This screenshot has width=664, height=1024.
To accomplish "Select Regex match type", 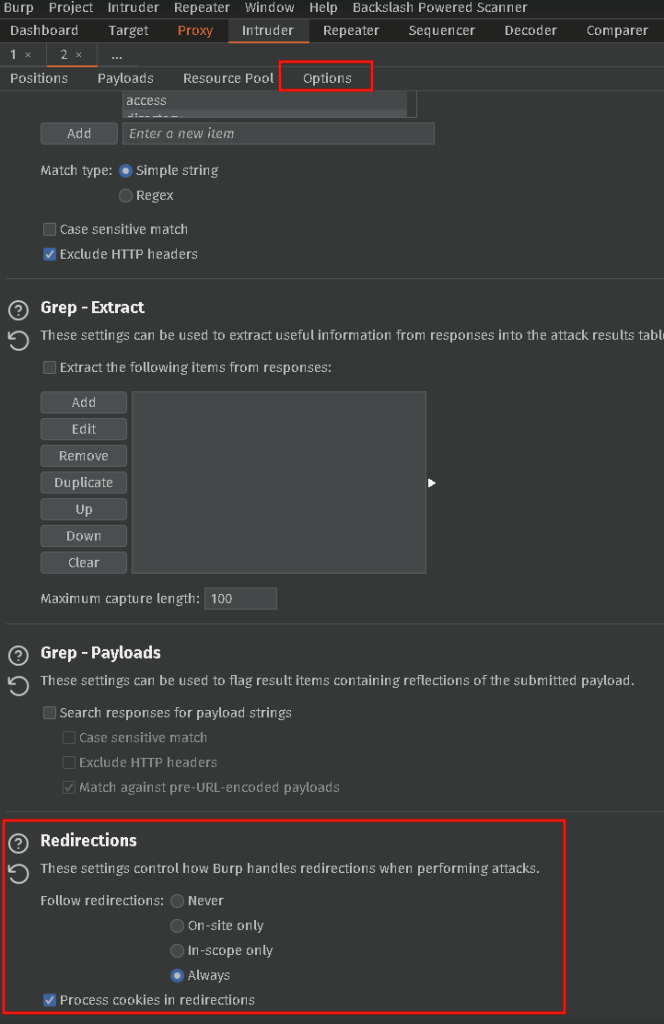I will click(x=126, y=196).
